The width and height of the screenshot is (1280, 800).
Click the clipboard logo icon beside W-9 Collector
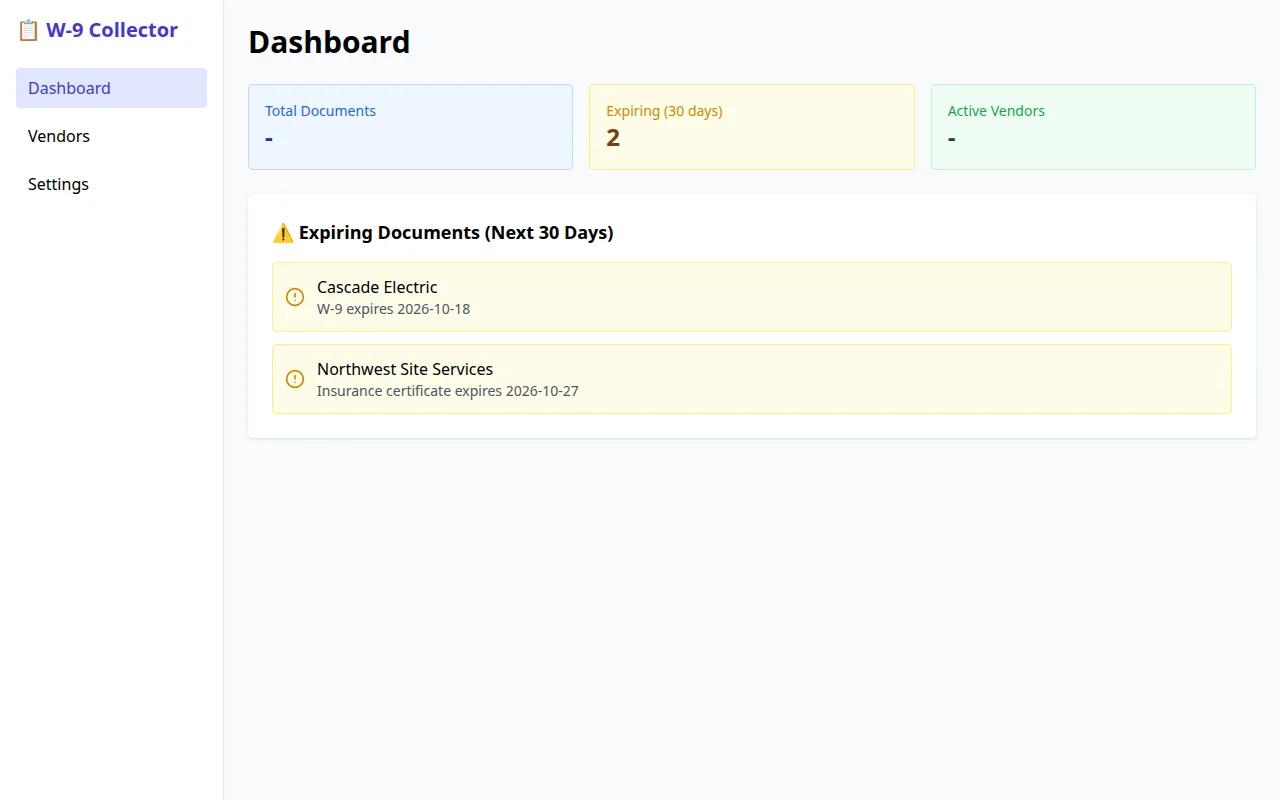tap(28, 30)
